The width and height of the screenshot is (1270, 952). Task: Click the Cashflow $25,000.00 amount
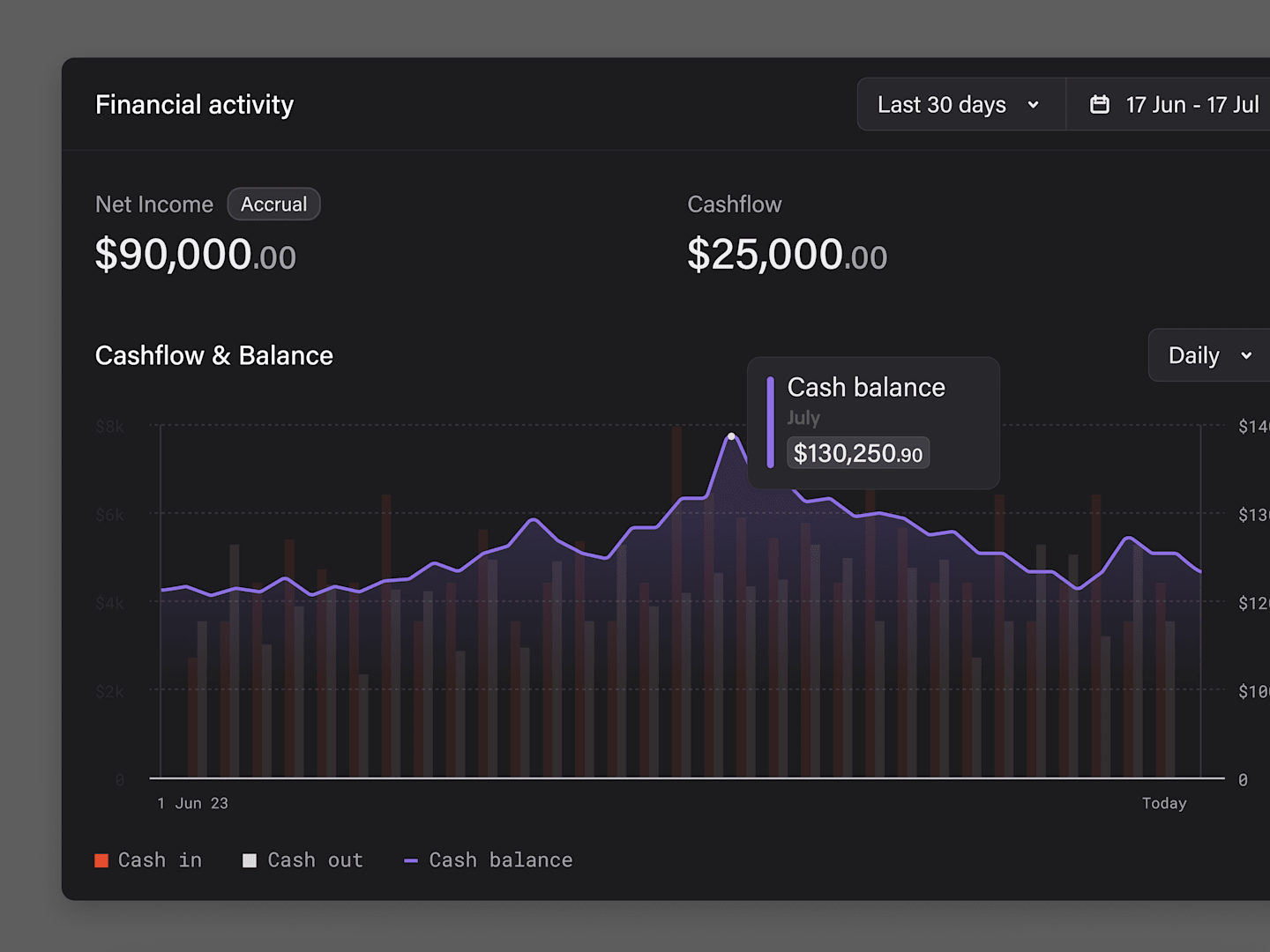tap(787, 256)
